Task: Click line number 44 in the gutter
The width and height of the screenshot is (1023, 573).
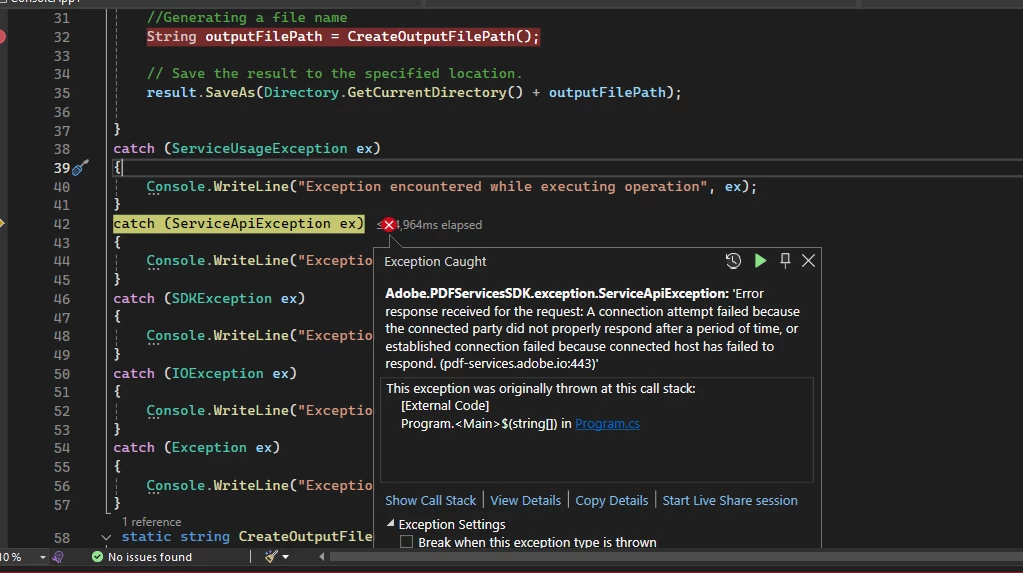Action: click(x=61, y=261)
